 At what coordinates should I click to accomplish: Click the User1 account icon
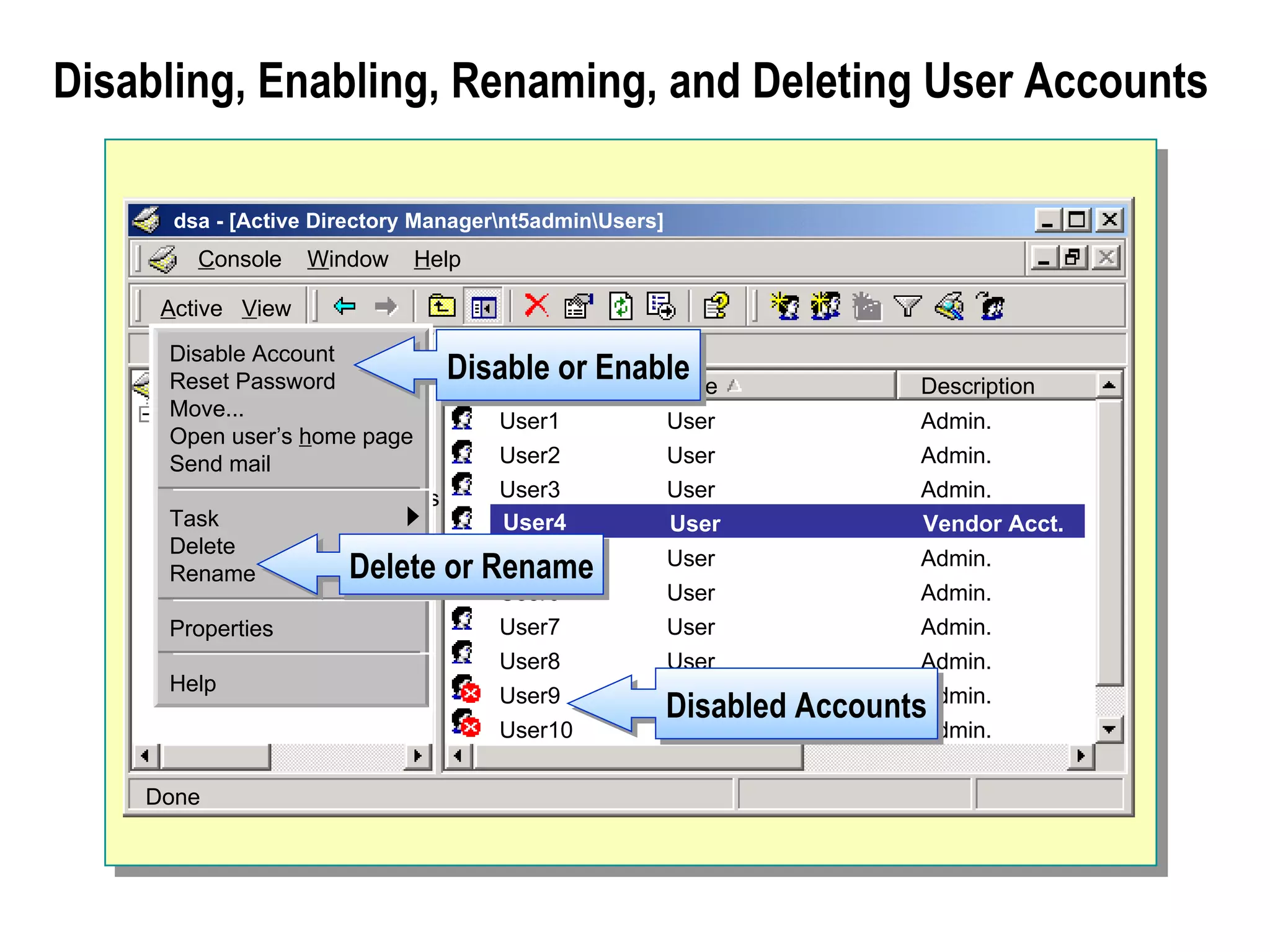[x=462, y=419]
